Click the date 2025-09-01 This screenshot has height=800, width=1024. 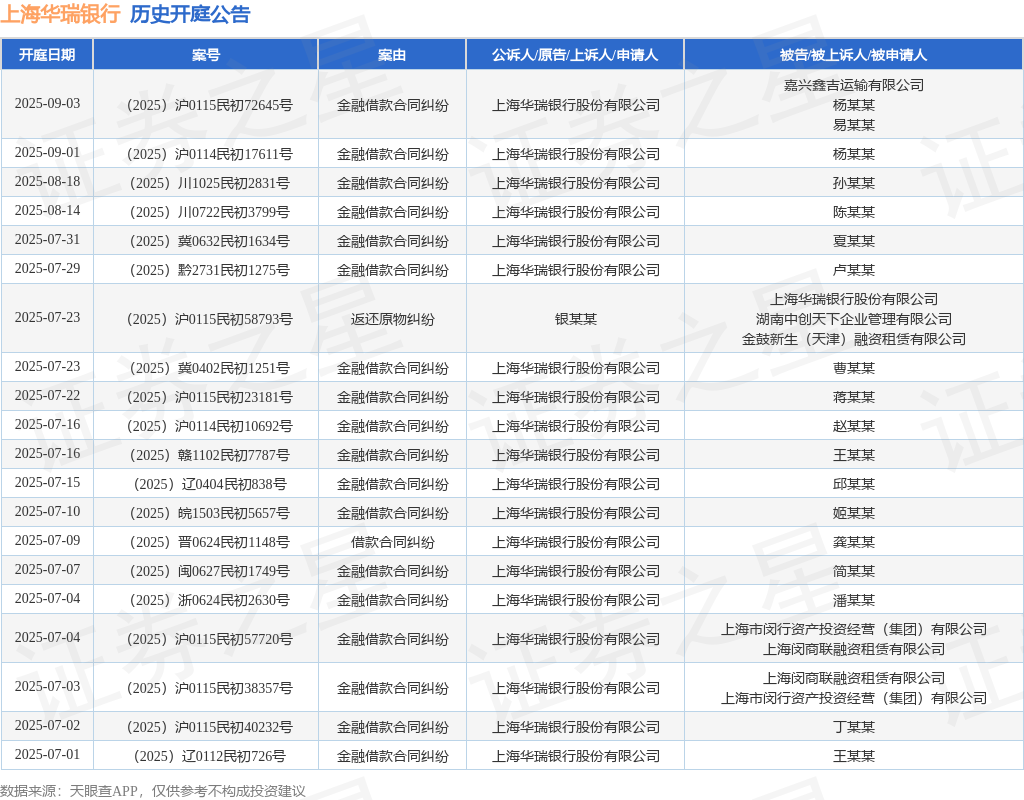(x=47, y=152)
